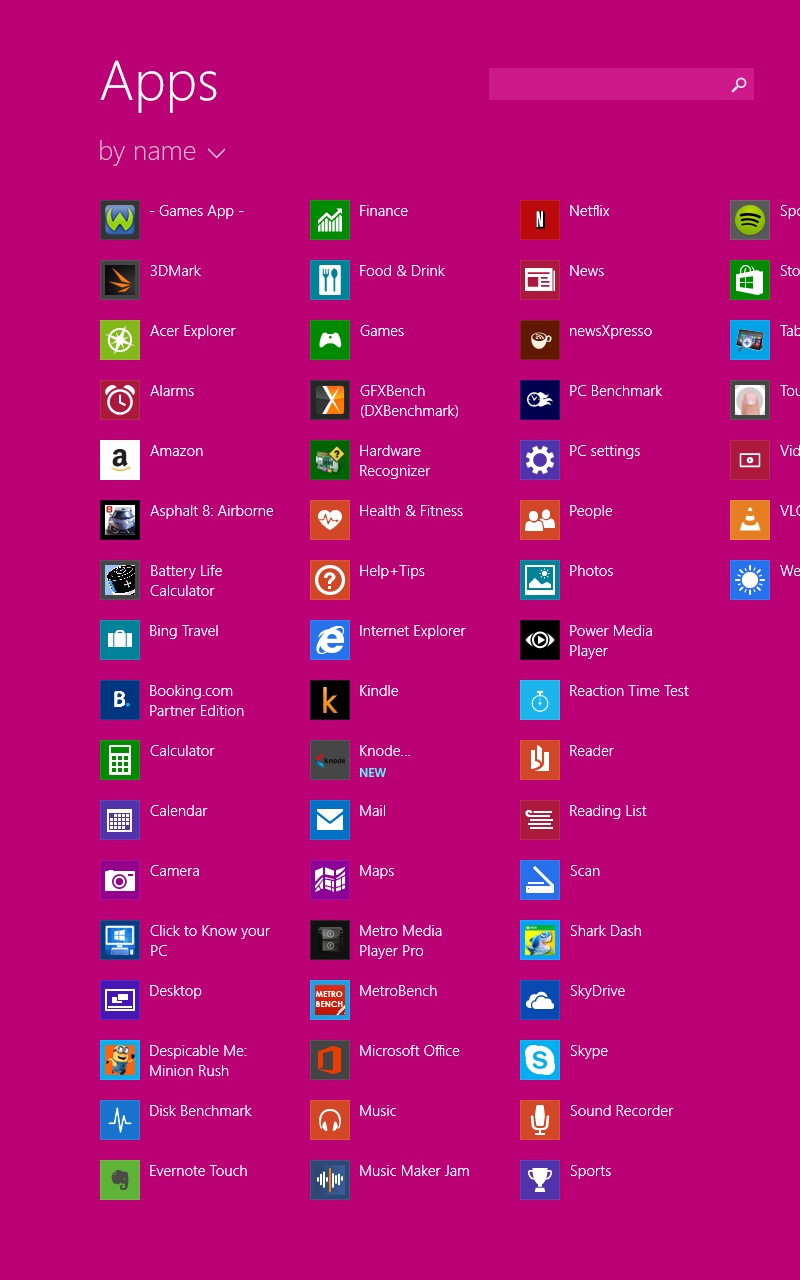Launch the Shark Dash icon
This screenshot has height=1280, width=800.
tap(540, 940)
